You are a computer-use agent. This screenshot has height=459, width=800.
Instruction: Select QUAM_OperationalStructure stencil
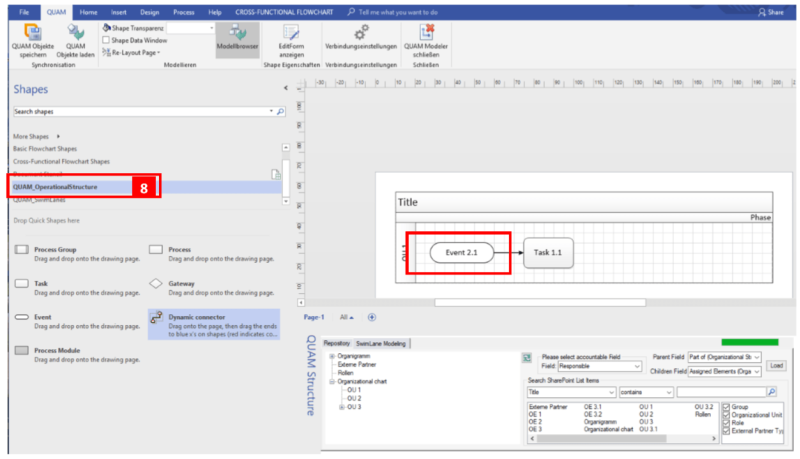pos(146,187)
